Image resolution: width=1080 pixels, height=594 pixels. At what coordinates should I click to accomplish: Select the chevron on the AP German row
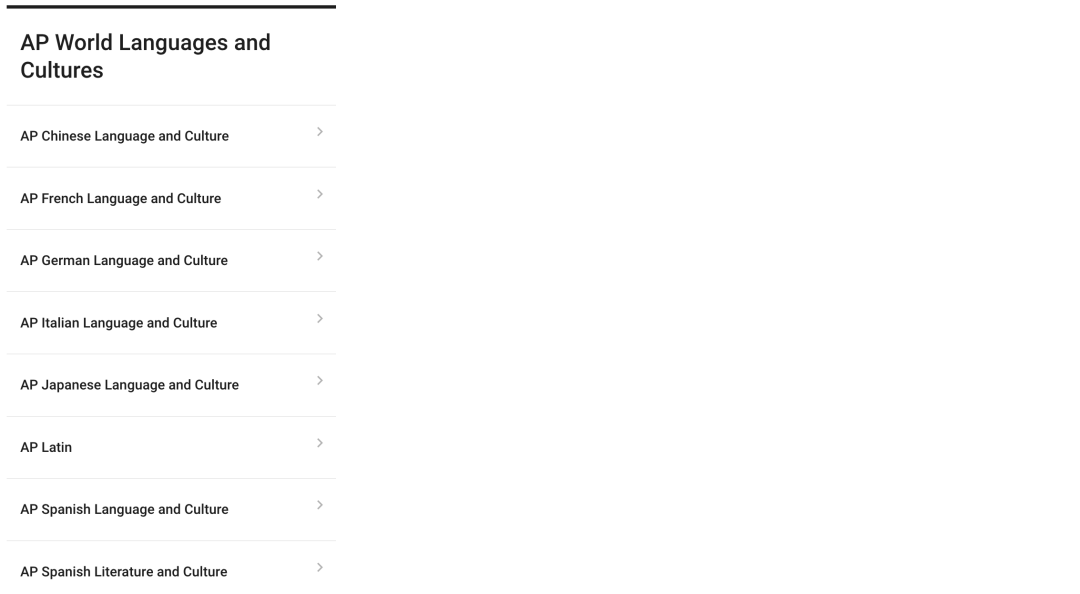tap(320, 256)
